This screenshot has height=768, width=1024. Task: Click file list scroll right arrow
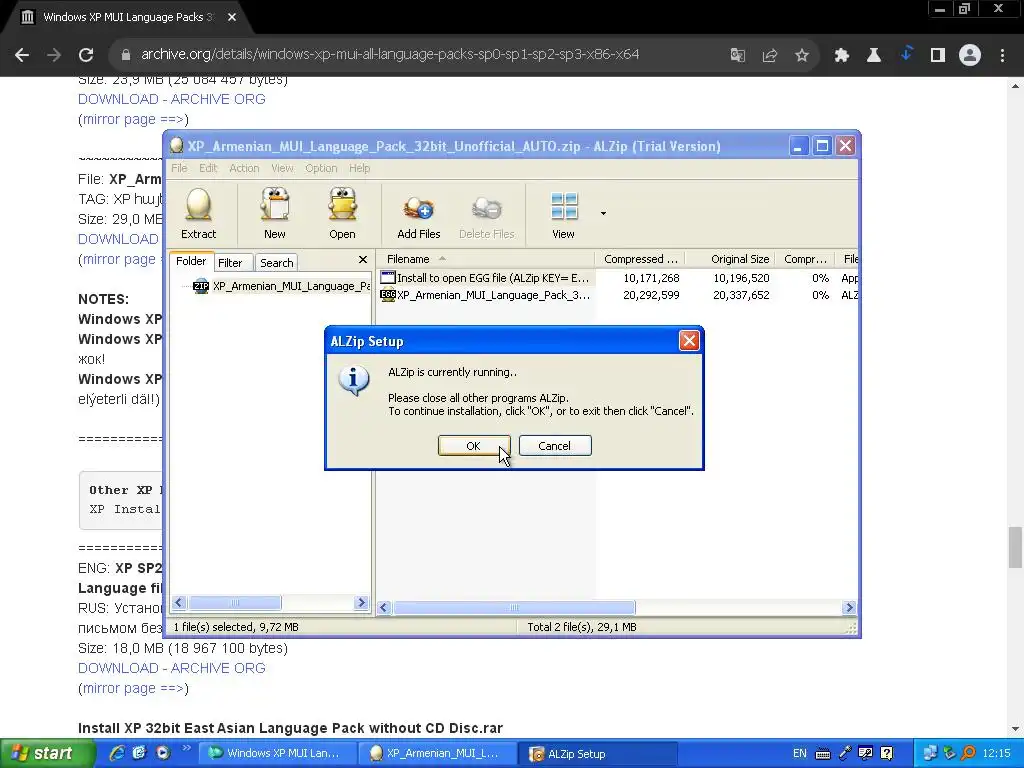[x=849, y=607]
